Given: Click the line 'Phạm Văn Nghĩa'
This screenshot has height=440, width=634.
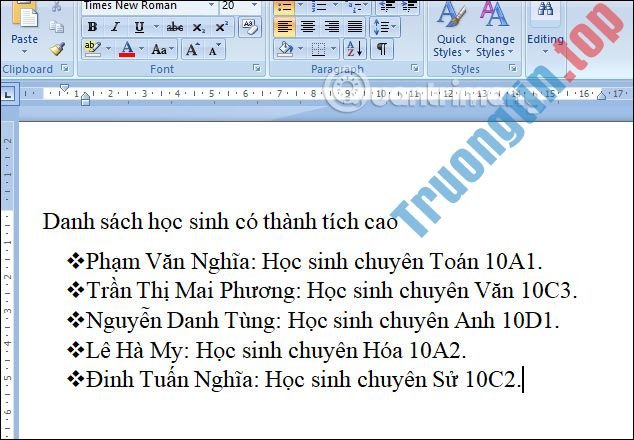Looking at the screenshot, I should pos(304,261).
